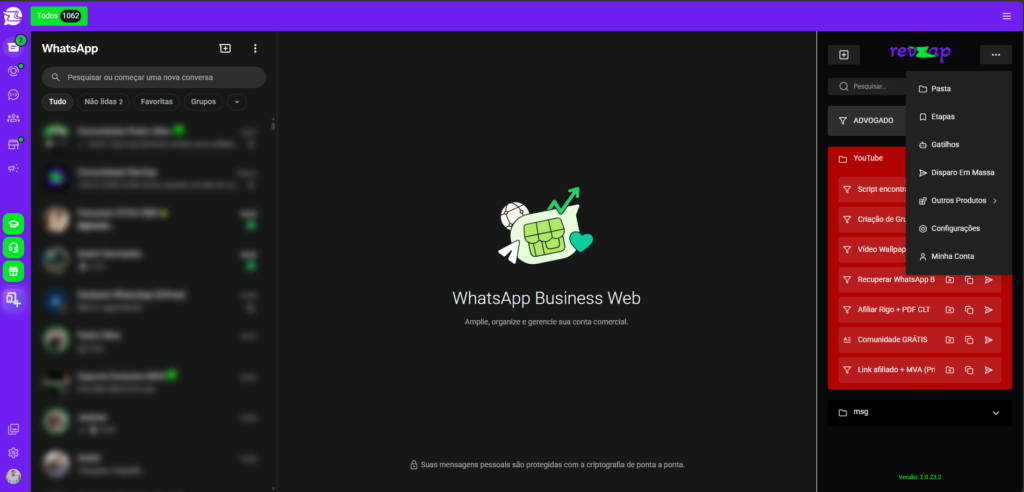Viewport: 1024px width, 492px height.
Task: Click the Script encontr... message row
Action: [872, 189]
